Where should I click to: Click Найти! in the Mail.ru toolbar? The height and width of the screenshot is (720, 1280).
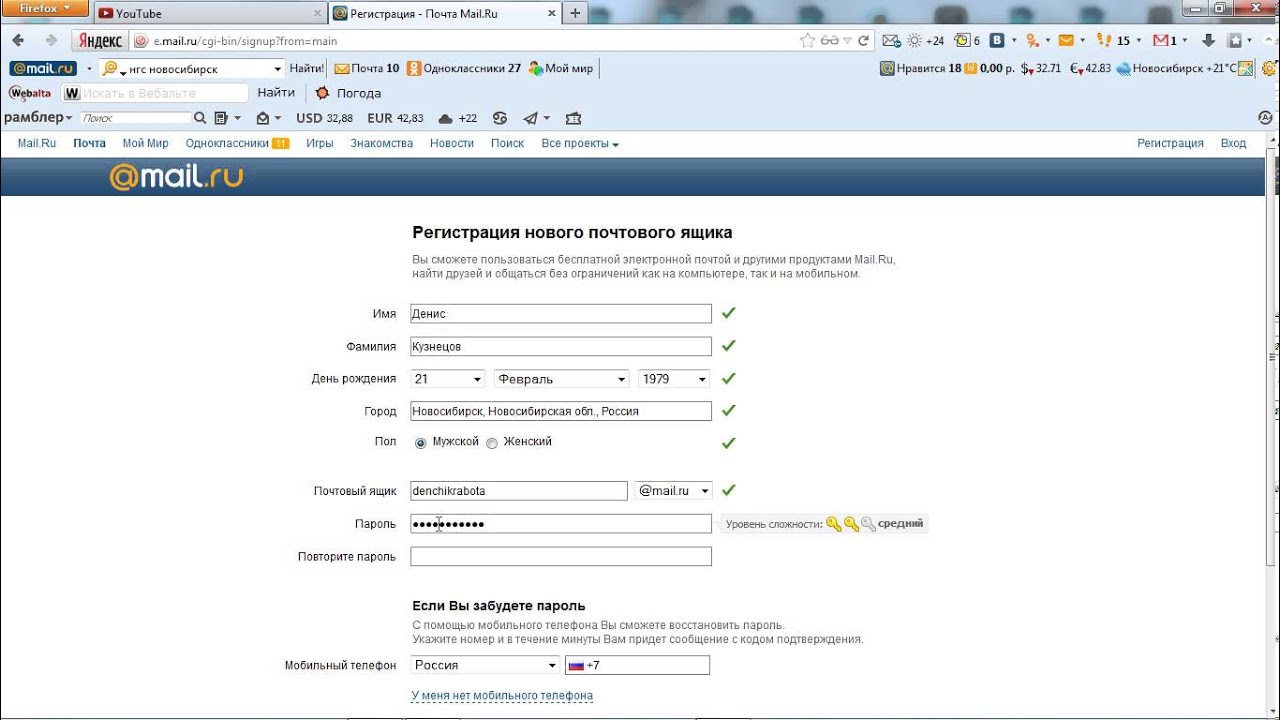[x=306, y=69]
